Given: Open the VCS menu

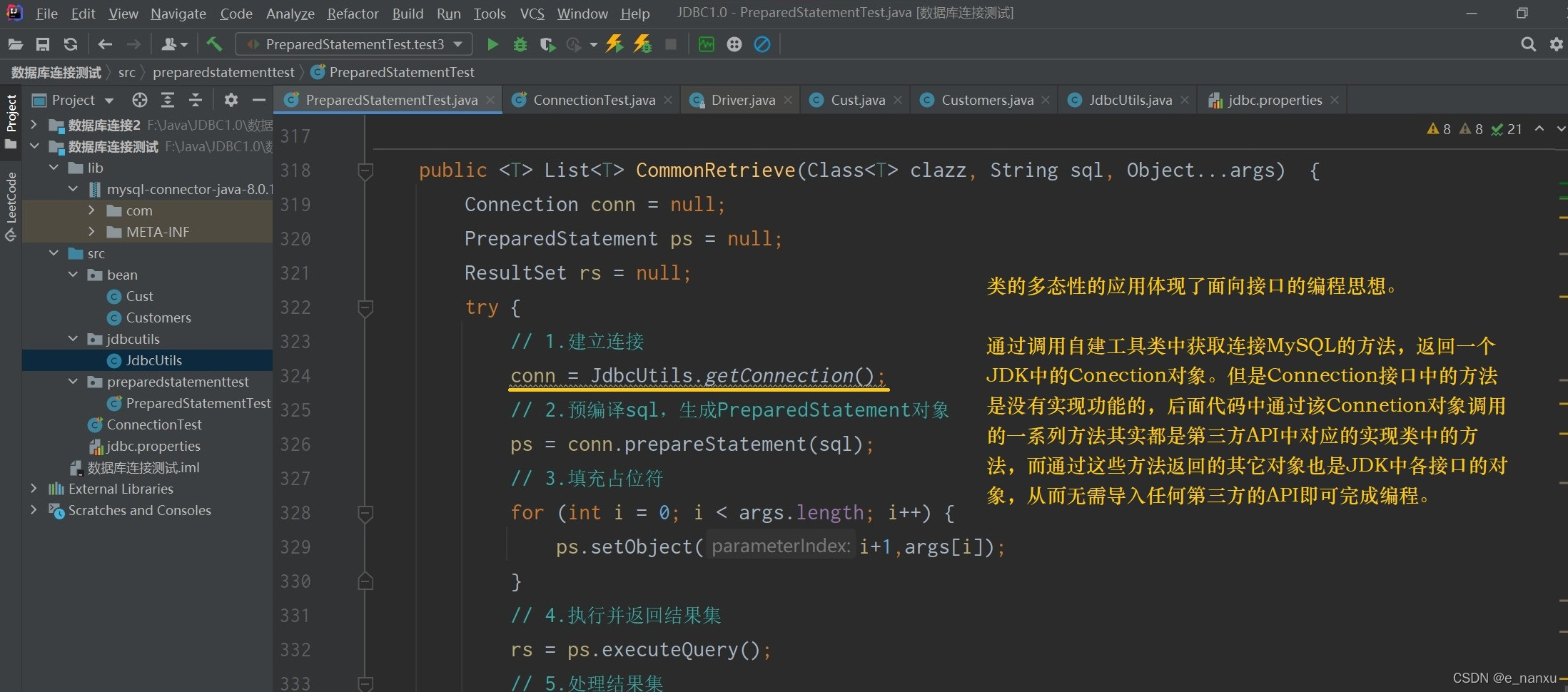Looking at the screenshot, I should point(532,14).
